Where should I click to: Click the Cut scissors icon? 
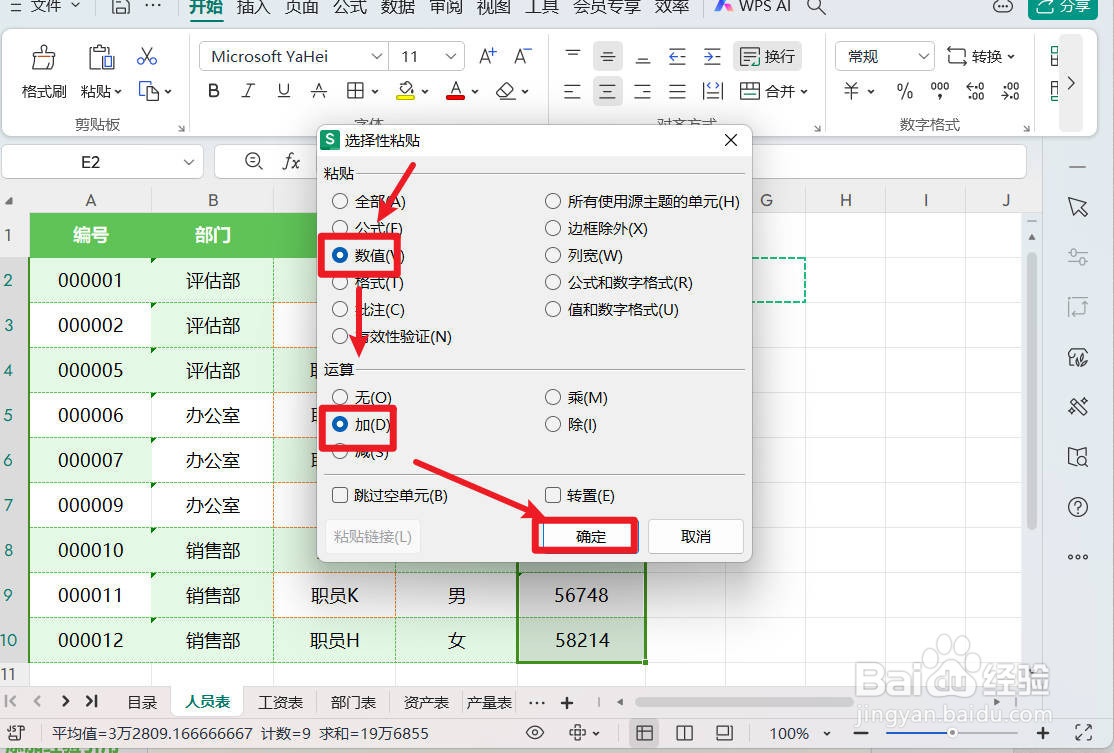tap(146, 56)
